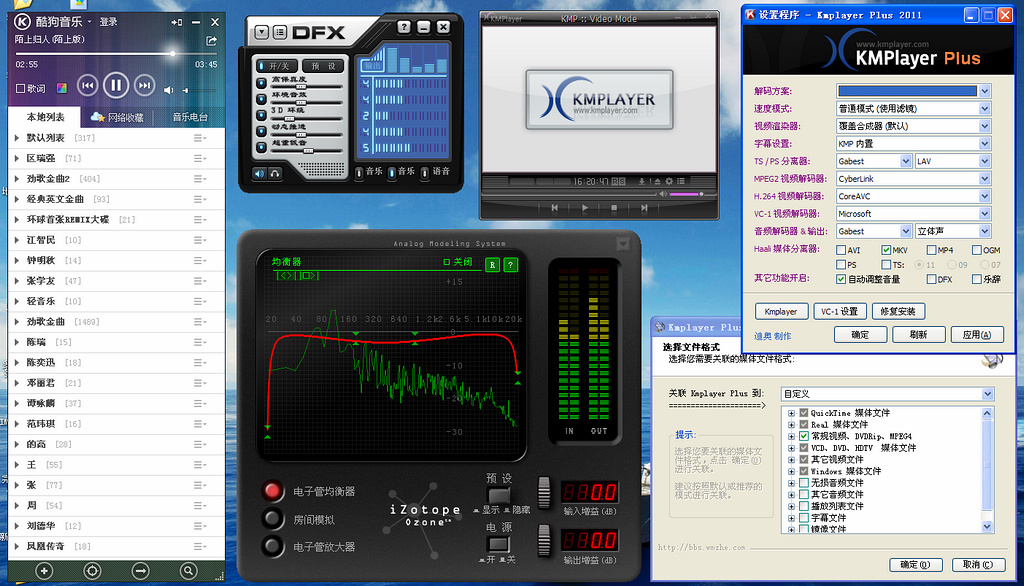The image size is (1024, 586).
Task: Enable the 歌词 lyrics checkbox
Action: 21,89
